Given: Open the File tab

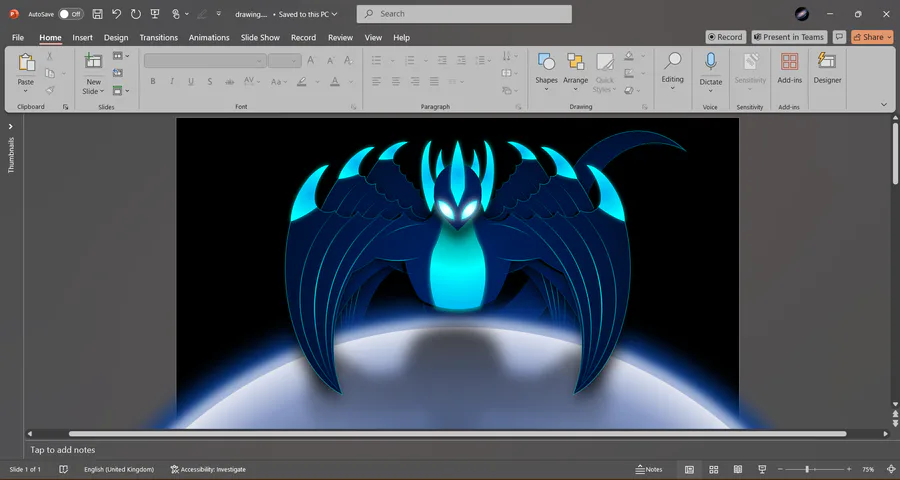Looking at the screenshot, I should (x=18, y=37).
